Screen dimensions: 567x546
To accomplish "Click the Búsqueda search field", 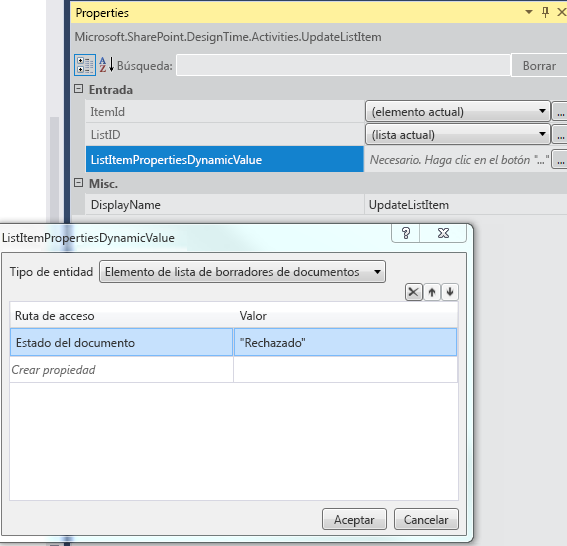I will click(343, 65).
